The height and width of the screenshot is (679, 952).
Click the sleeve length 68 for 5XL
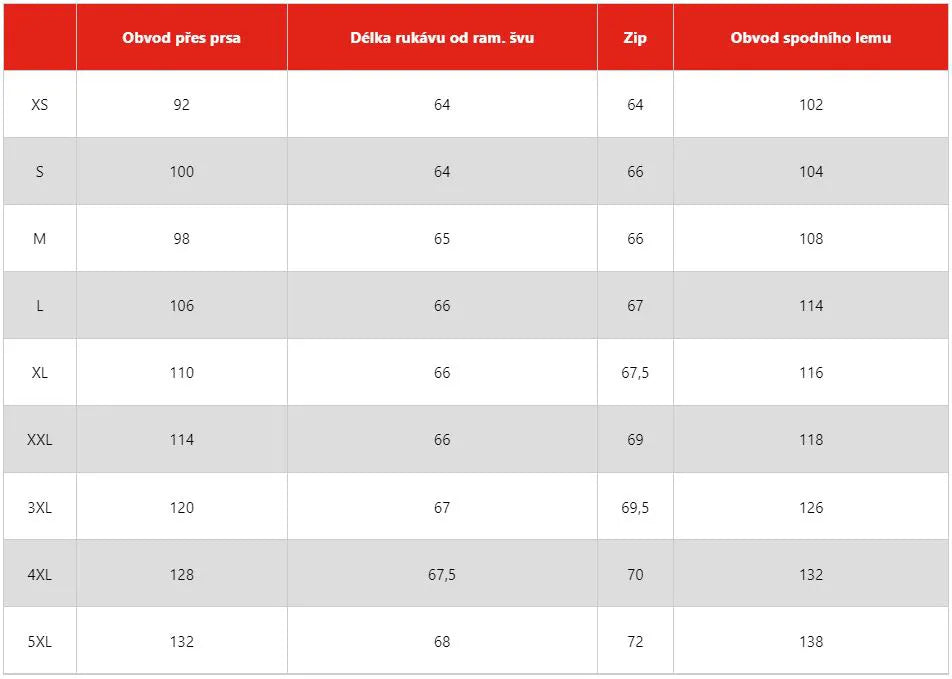(x=442, y=641)
